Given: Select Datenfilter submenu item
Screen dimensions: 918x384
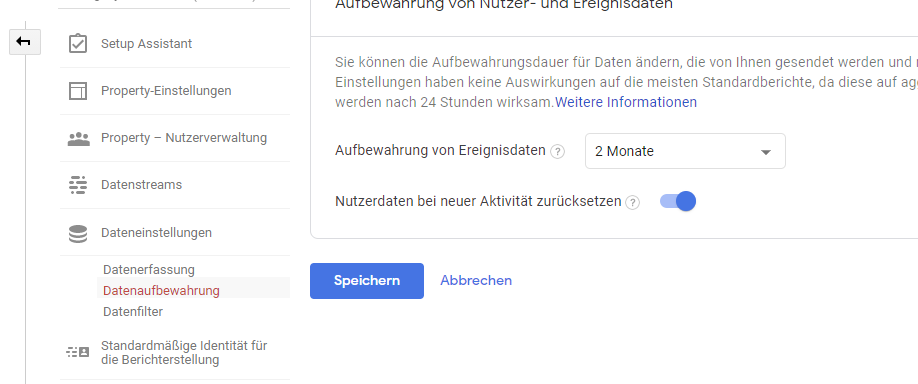Looking at the screenshot, I should coord(133,311).
